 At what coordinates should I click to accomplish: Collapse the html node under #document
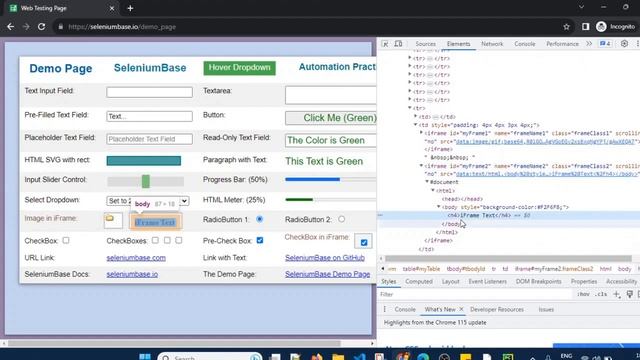click(433, 191)
